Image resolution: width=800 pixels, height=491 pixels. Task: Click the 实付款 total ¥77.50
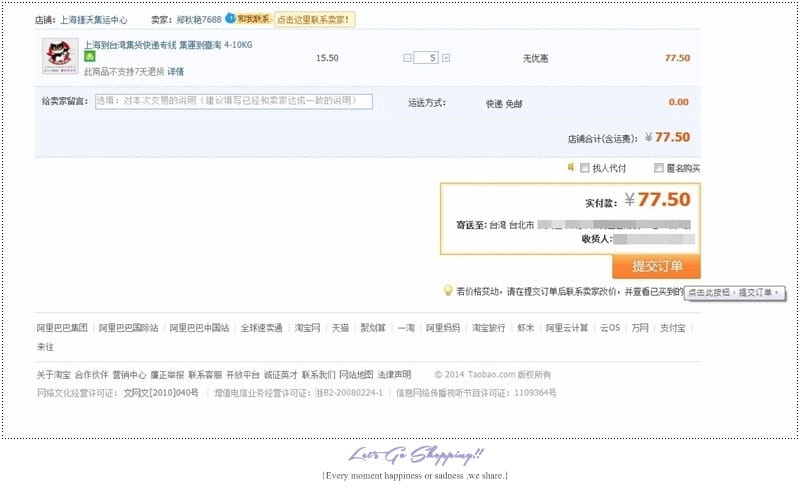click(x=658, y=200)
